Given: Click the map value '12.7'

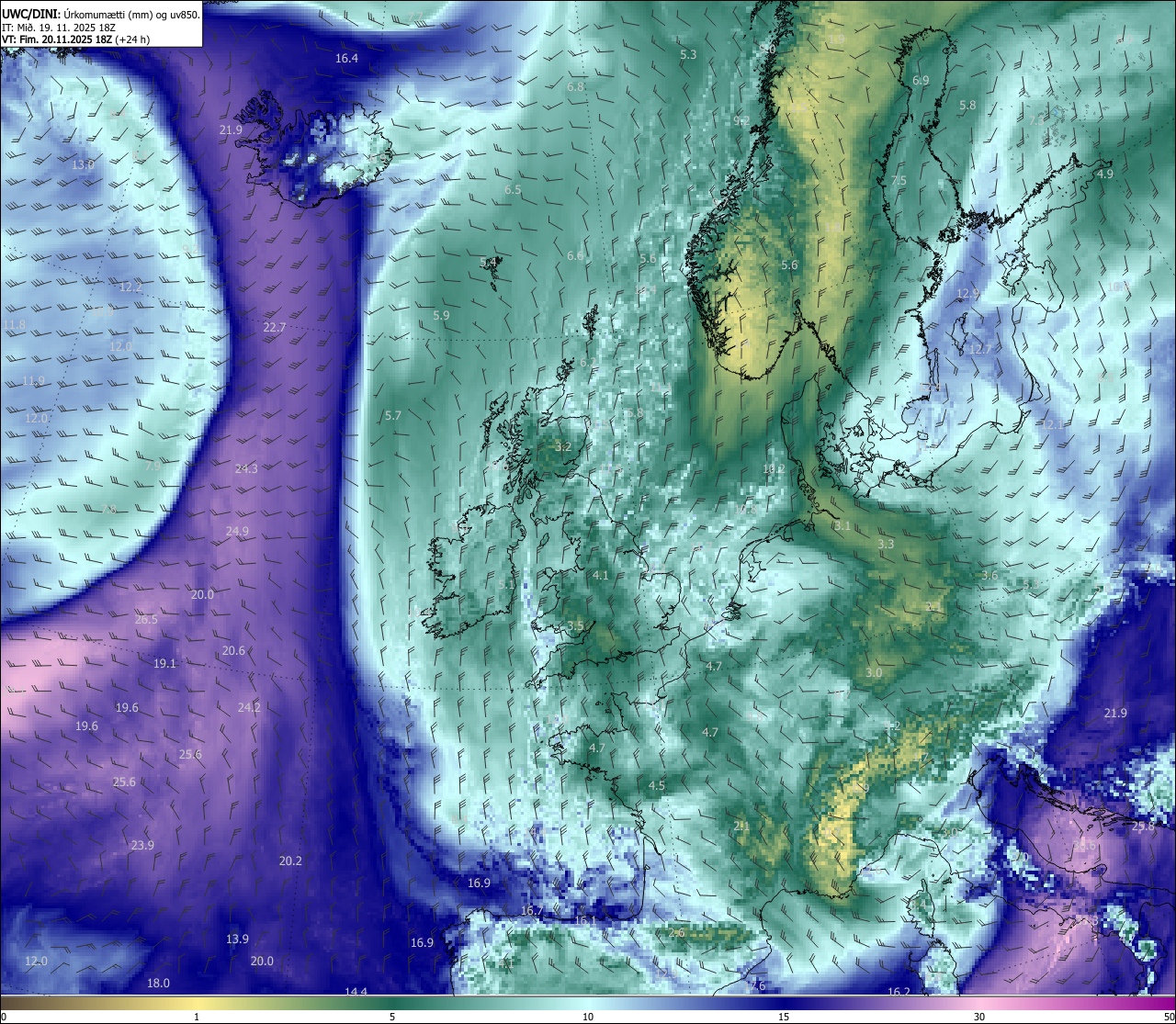Looking at the screenshot, I should click(980, 350).
